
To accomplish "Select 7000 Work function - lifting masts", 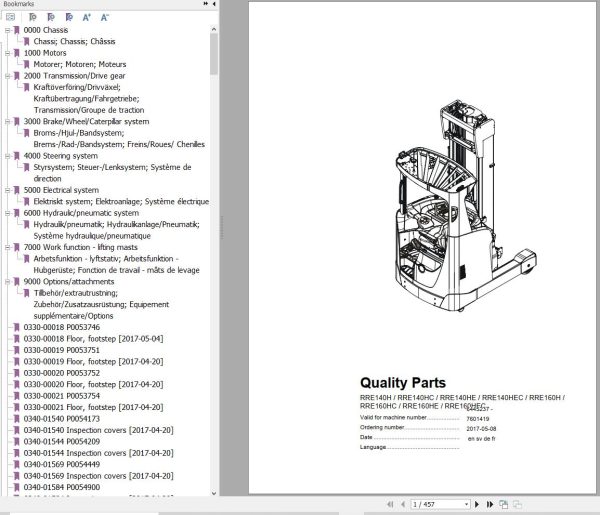I will [x=80, y=247].
